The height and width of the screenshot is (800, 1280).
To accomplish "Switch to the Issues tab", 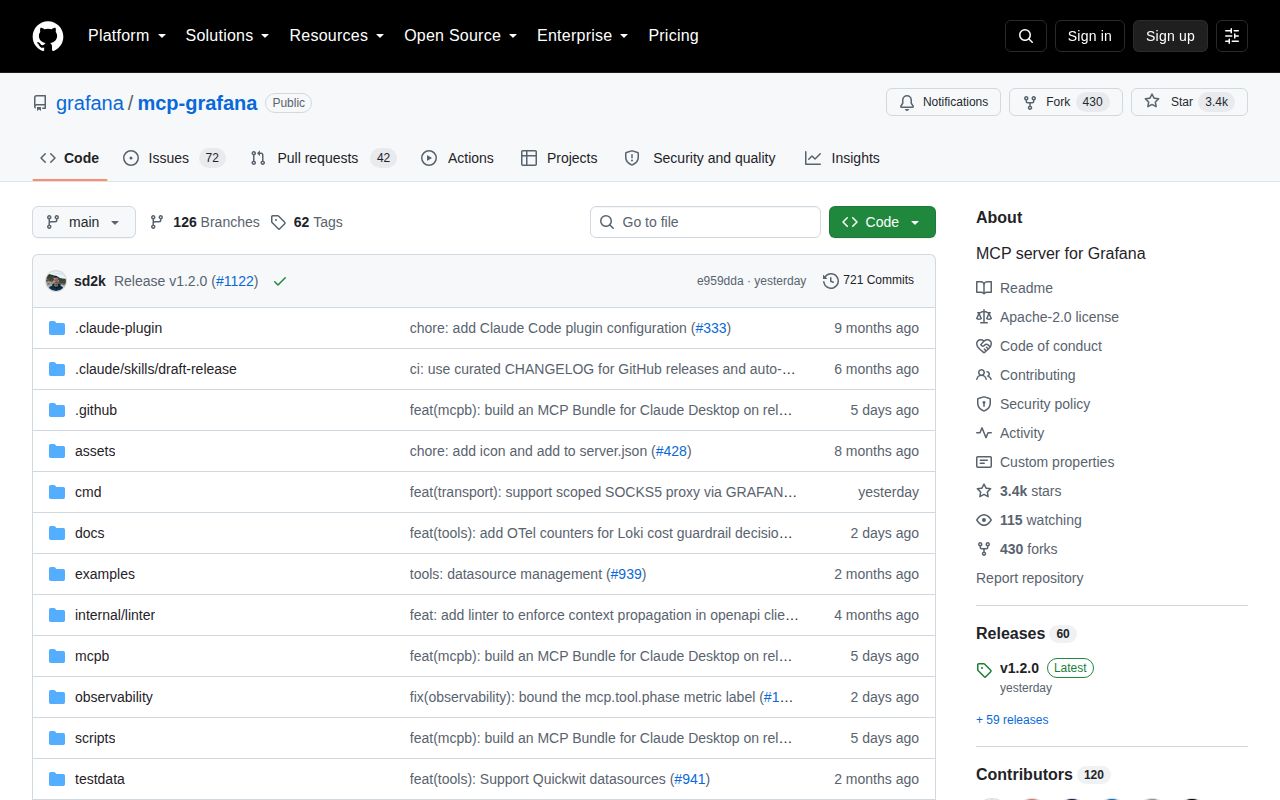I will pos(174,158).
